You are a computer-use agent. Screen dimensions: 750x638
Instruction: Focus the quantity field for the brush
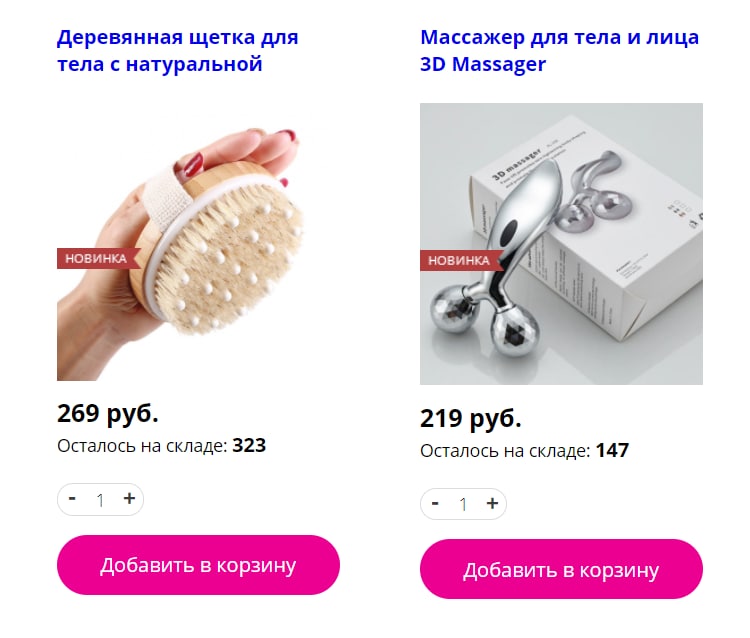(100, 500)
